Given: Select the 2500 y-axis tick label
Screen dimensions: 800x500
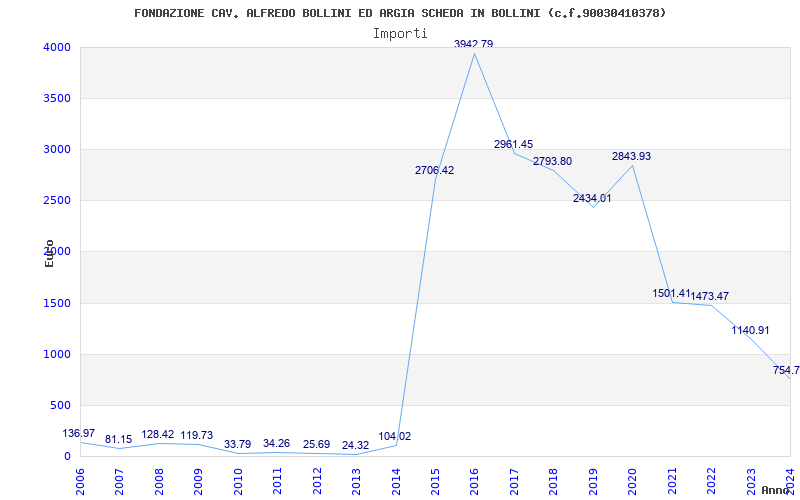Looking at the screenshot, I should click(x=54, y=201).
